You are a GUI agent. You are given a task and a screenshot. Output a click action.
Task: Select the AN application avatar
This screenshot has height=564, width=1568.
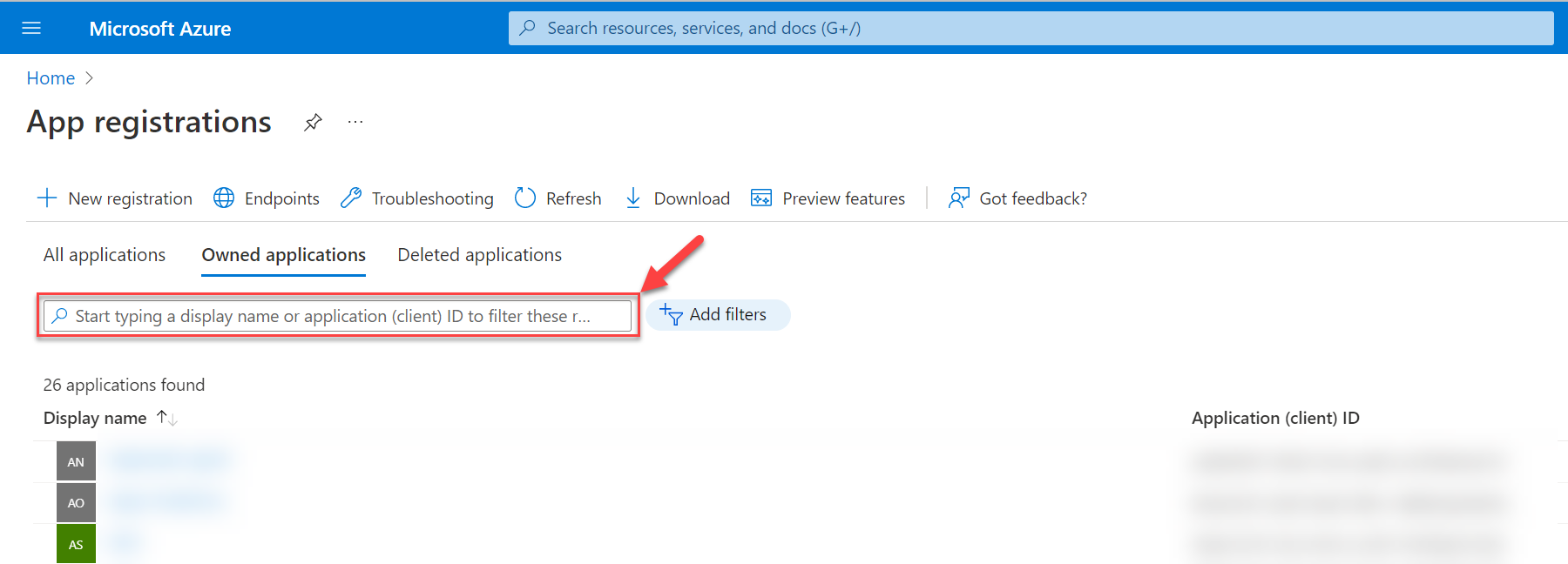tap(76, 461)
